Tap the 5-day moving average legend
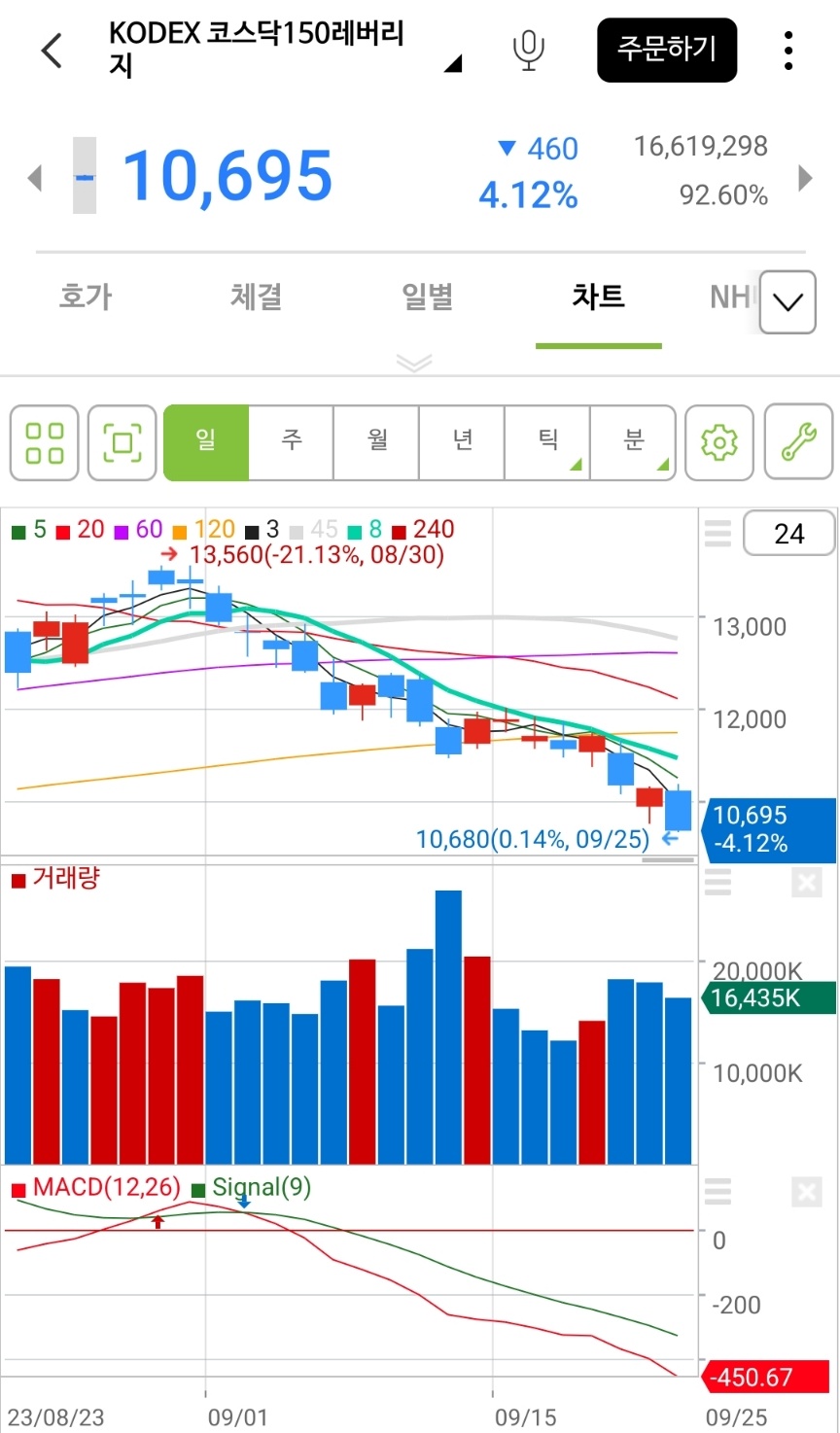The width and height of the screenshot is (840, 1433). pyautogui.click(x=29, y=530)
